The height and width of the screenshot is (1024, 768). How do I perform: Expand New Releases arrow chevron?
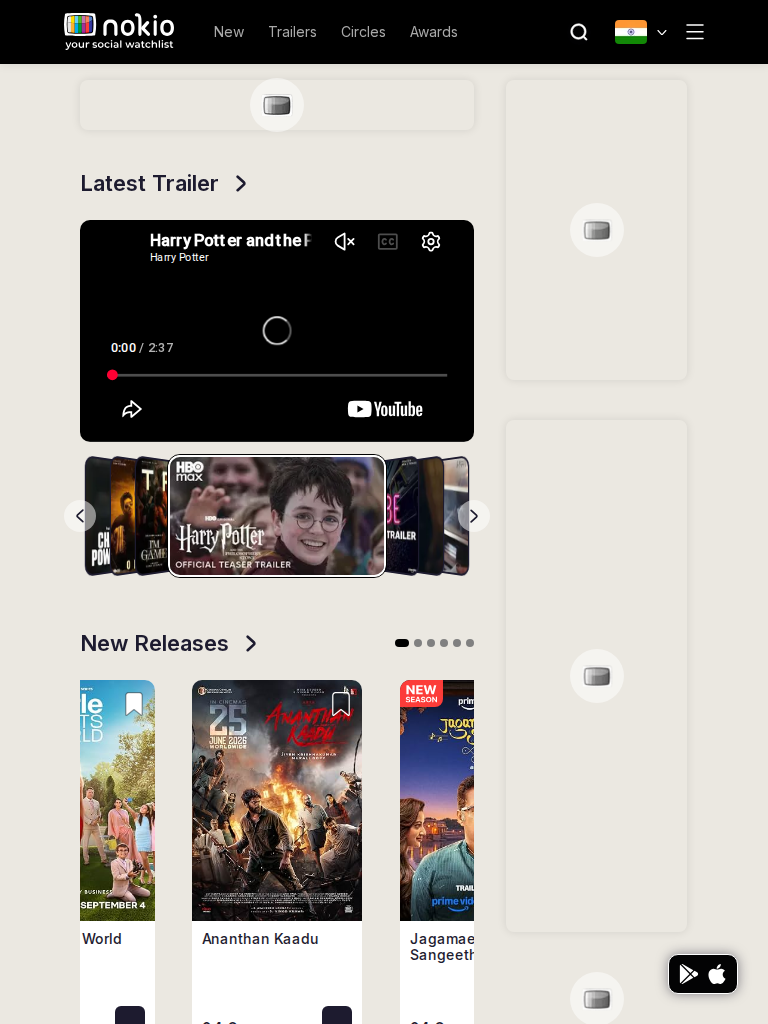pos(251,643)
